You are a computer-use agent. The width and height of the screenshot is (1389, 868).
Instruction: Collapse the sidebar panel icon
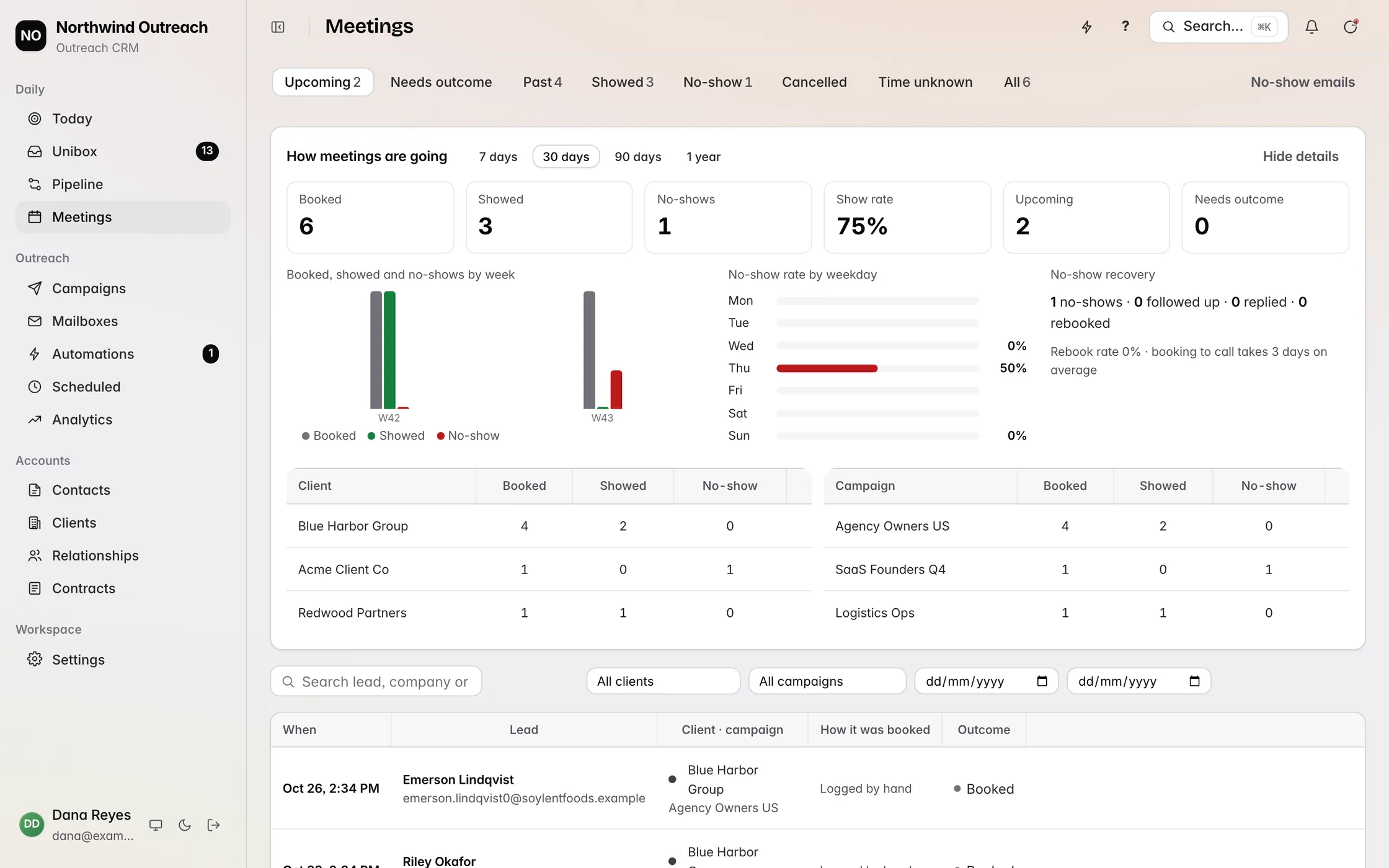pyautogui.click(x=278, y=27)
